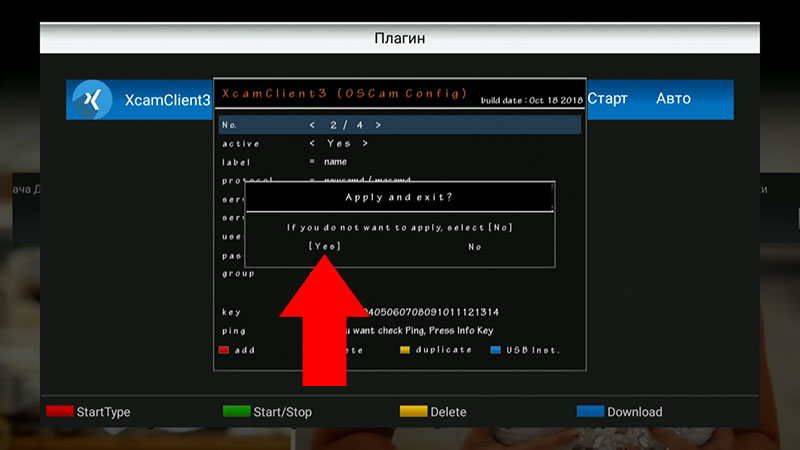Toggle active value using its left arrow
Image resolution: width=800 pixels, height=450 pixels.
click(312, 143)
